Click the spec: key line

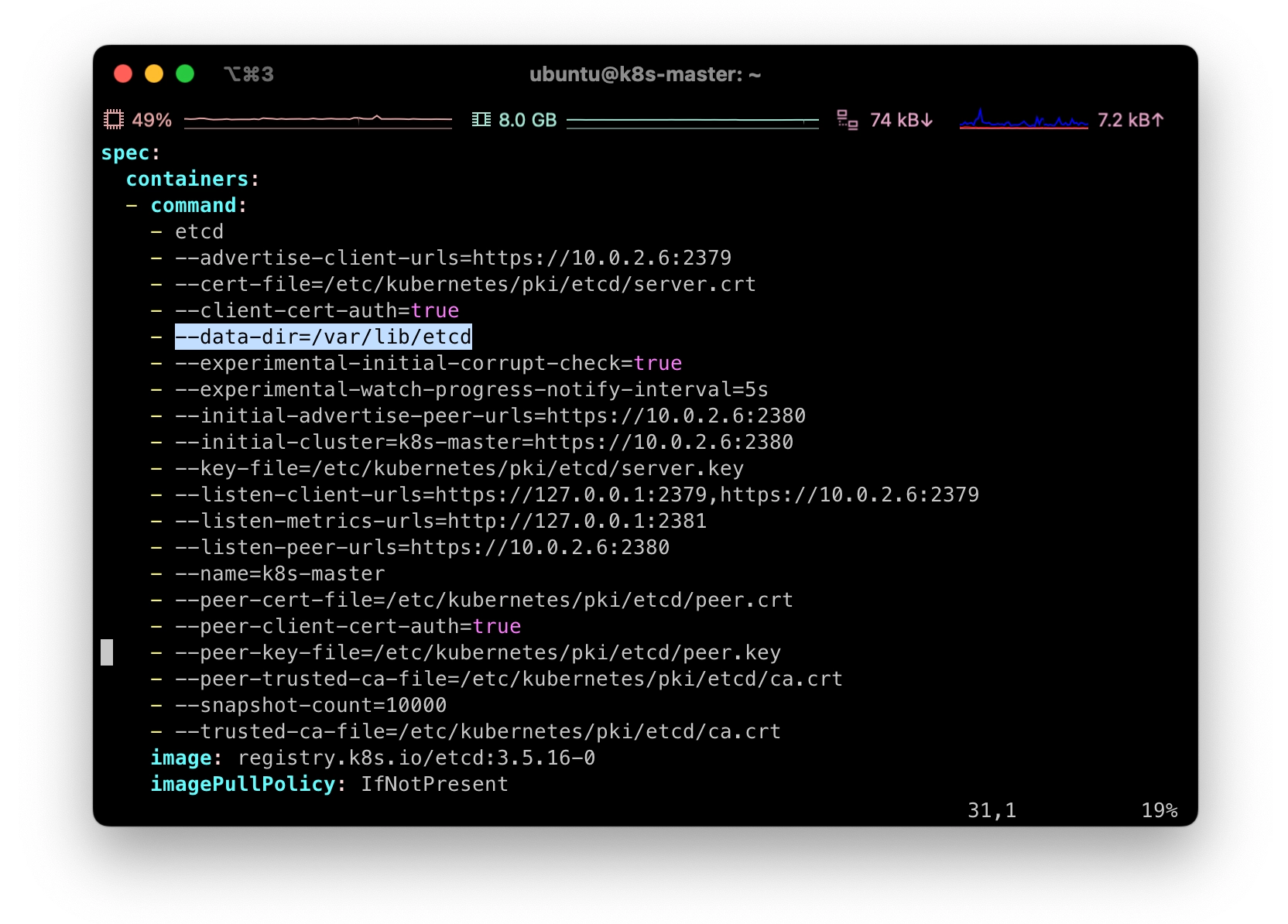coord(131,152)
